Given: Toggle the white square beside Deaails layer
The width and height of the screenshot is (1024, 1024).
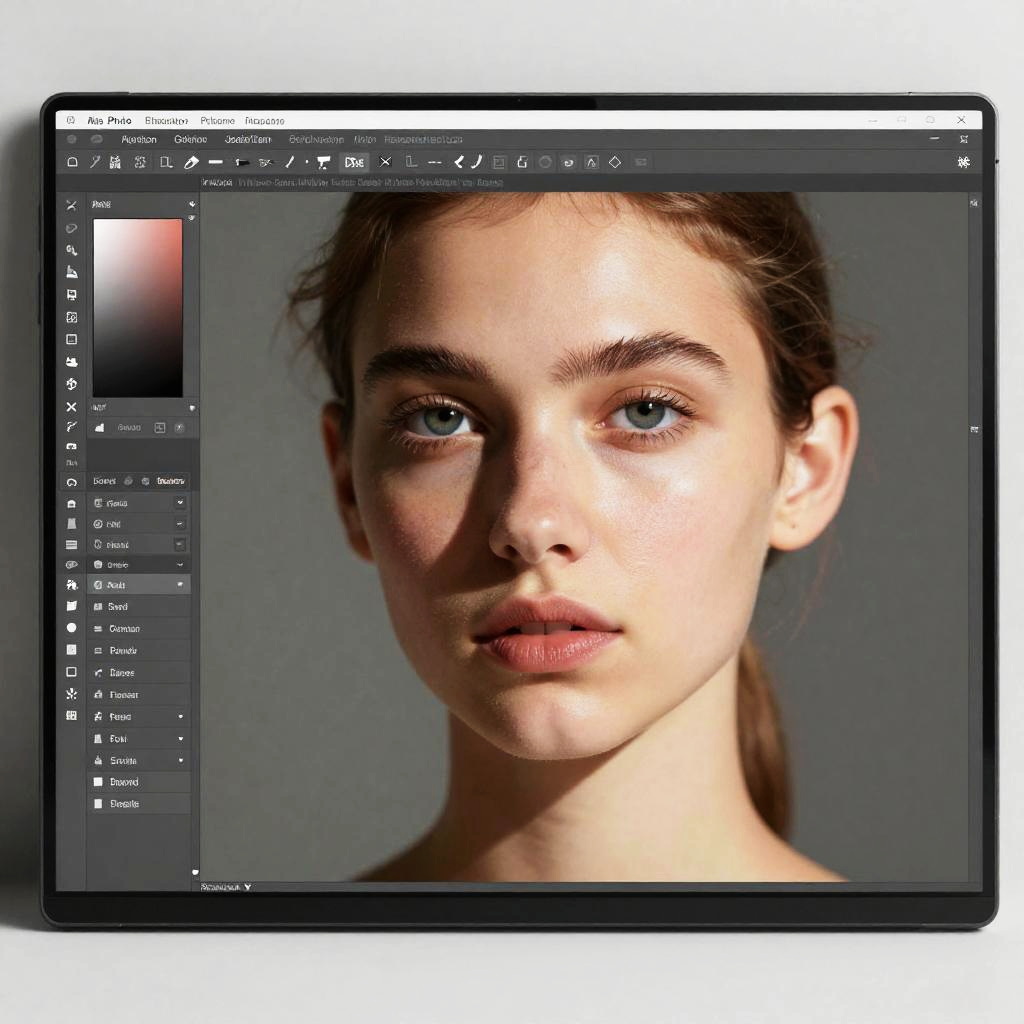Looking at the screenshot, I should pos(98,804).
